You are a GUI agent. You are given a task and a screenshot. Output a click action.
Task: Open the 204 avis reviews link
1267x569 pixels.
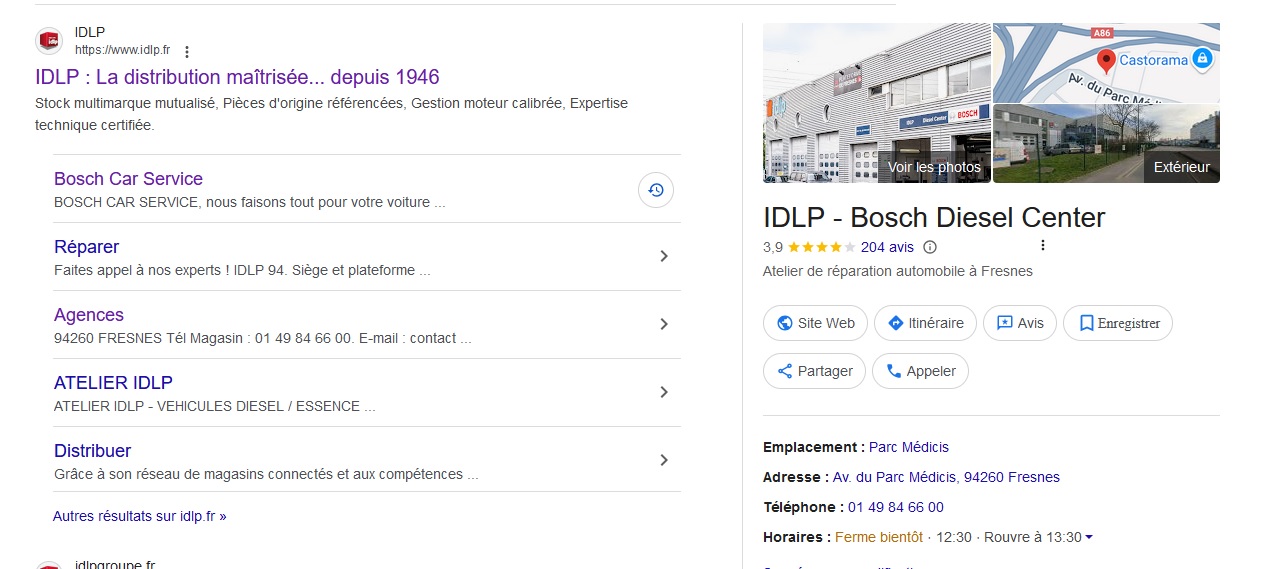tap(887, 247)
